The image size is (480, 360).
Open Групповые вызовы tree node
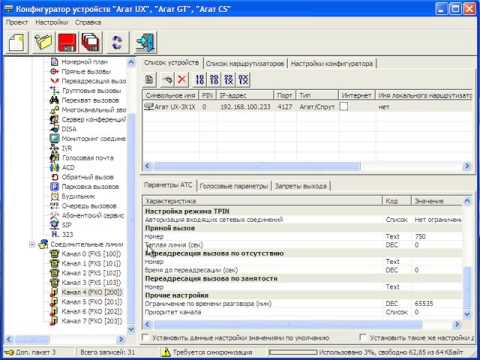91,91
